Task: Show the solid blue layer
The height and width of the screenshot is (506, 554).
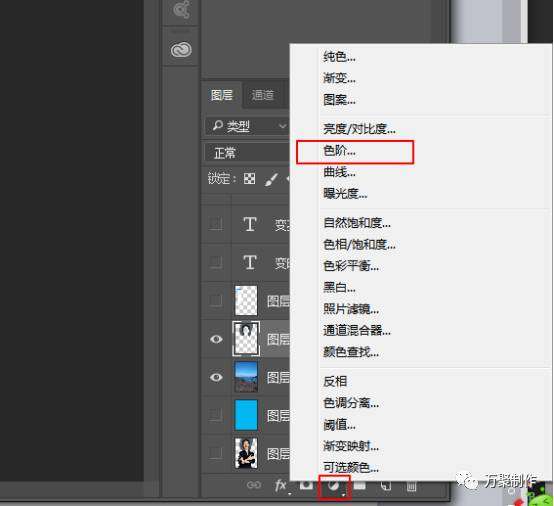Action: coord(216,415)
